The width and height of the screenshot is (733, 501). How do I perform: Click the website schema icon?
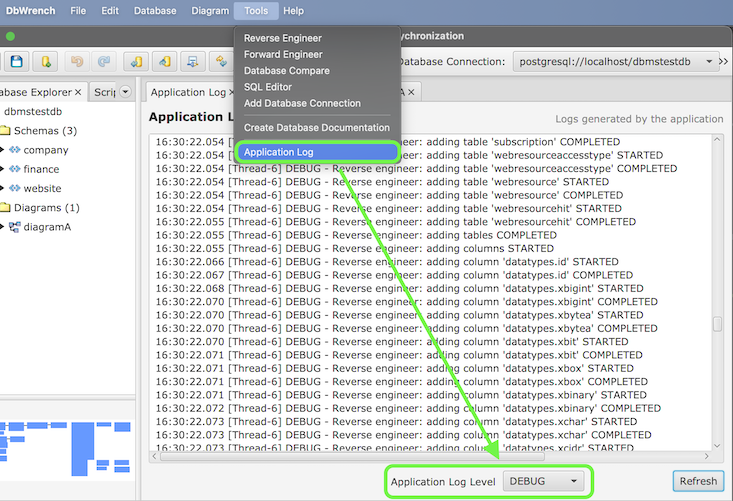pos(15,188)
